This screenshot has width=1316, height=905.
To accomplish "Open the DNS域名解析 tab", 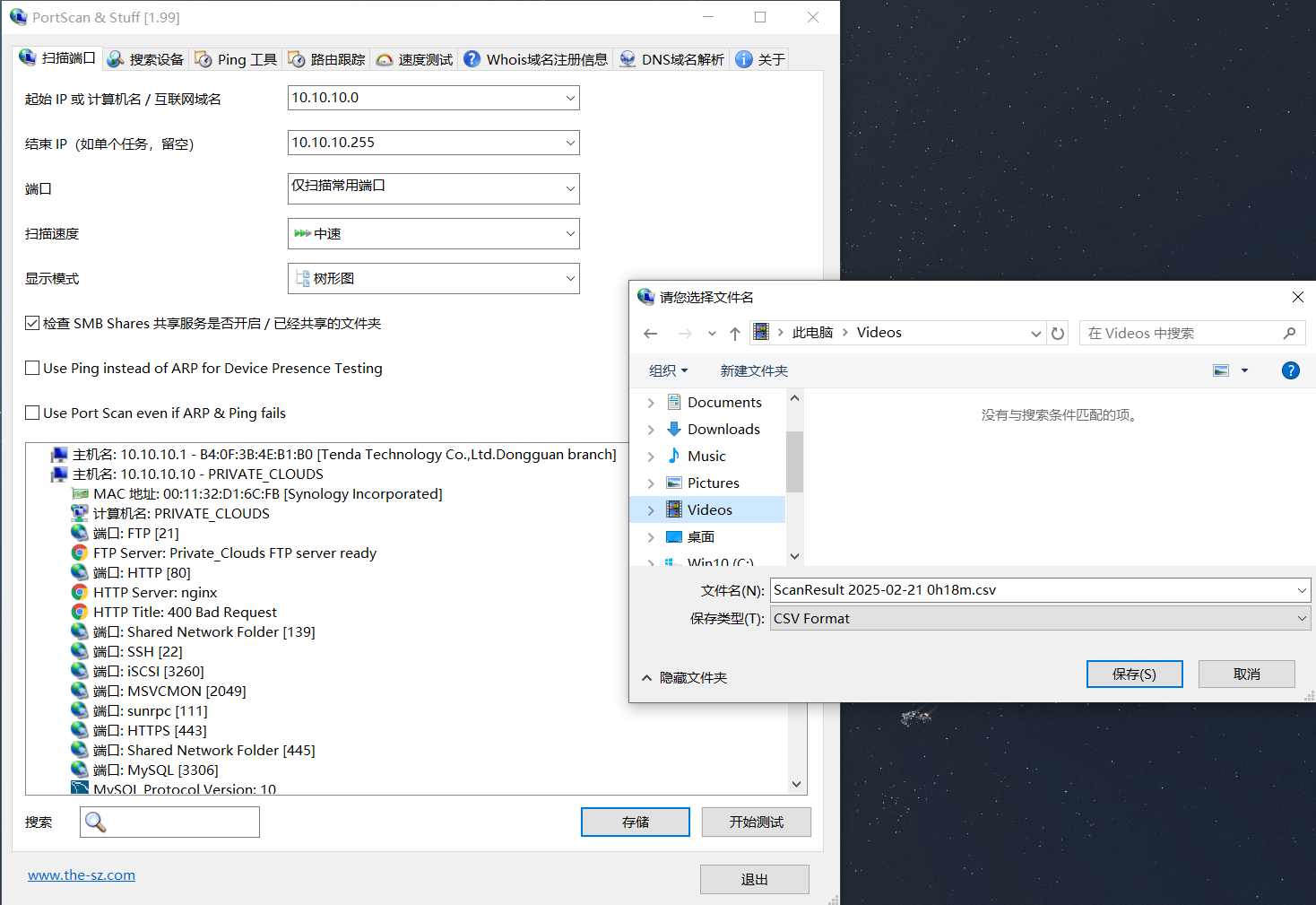I will [x=671, y=59].
